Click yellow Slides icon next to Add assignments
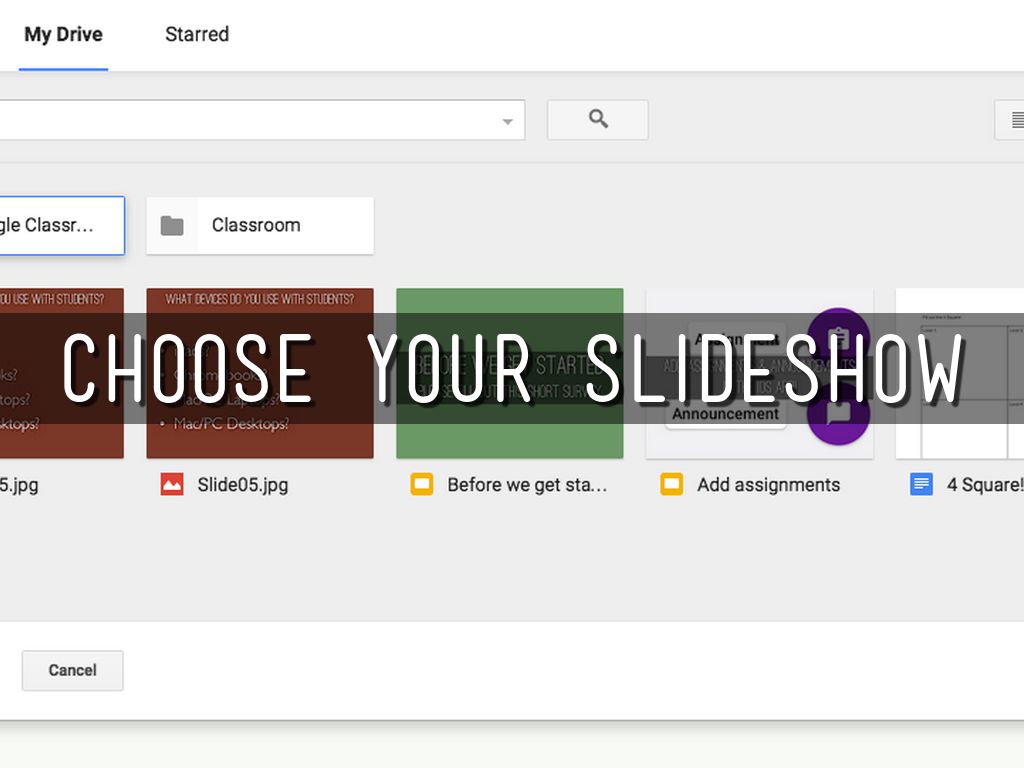Image resolution: width=1024 pixels, height=768 pixels. click(672, 485)
